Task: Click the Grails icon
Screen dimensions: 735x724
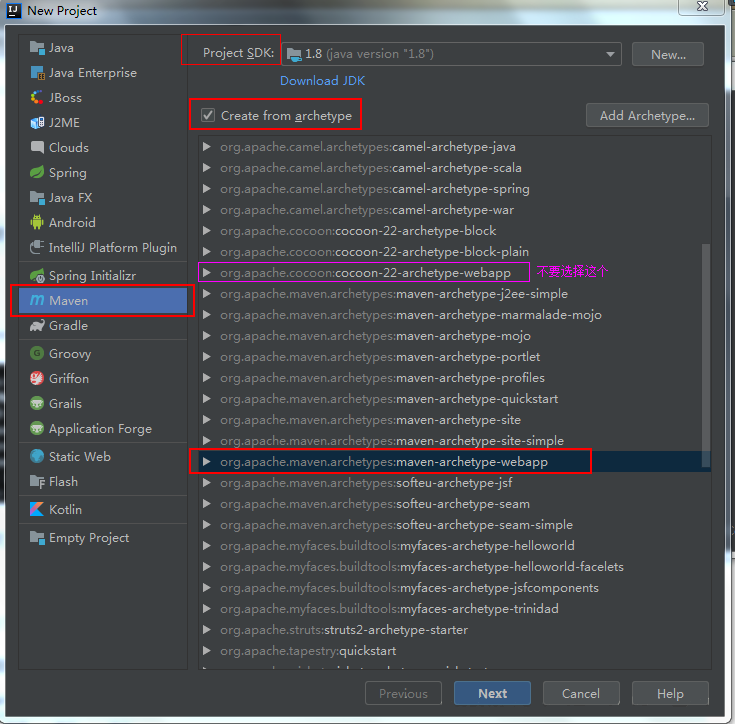Action: 37,403
